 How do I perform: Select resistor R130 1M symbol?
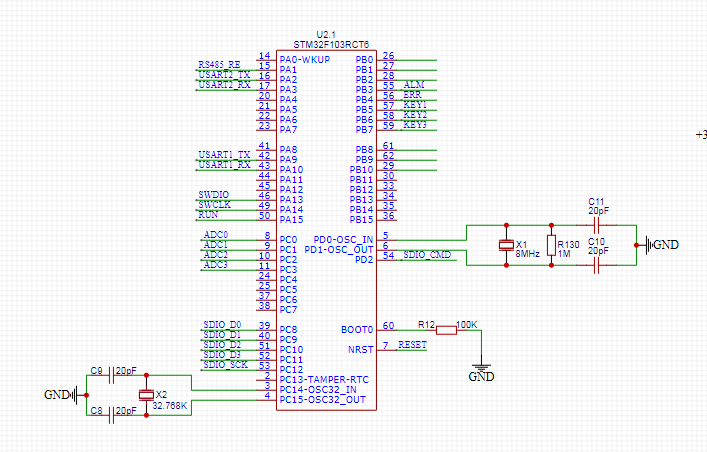(551, 245)
